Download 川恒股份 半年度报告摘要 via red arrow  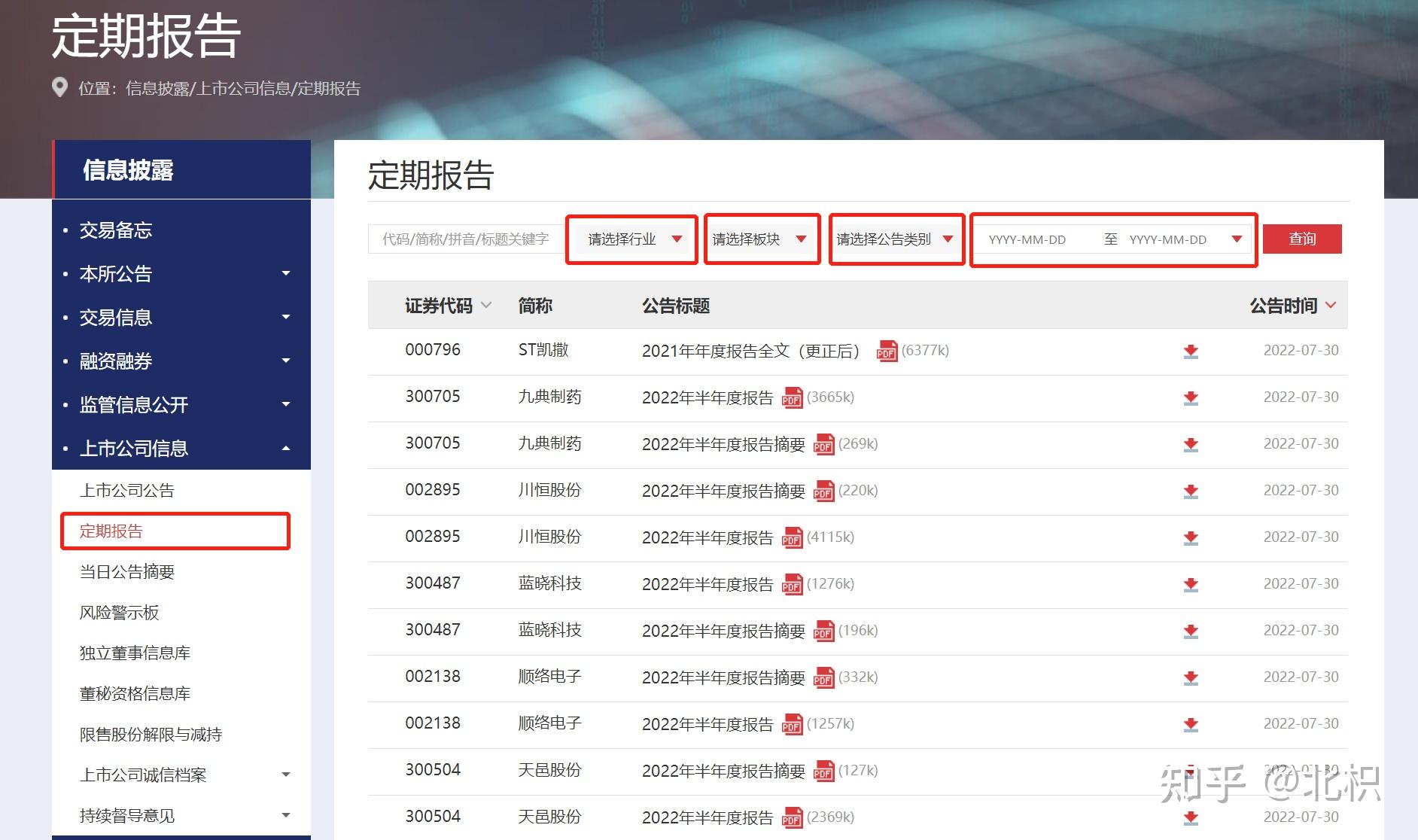point(1191,492)
